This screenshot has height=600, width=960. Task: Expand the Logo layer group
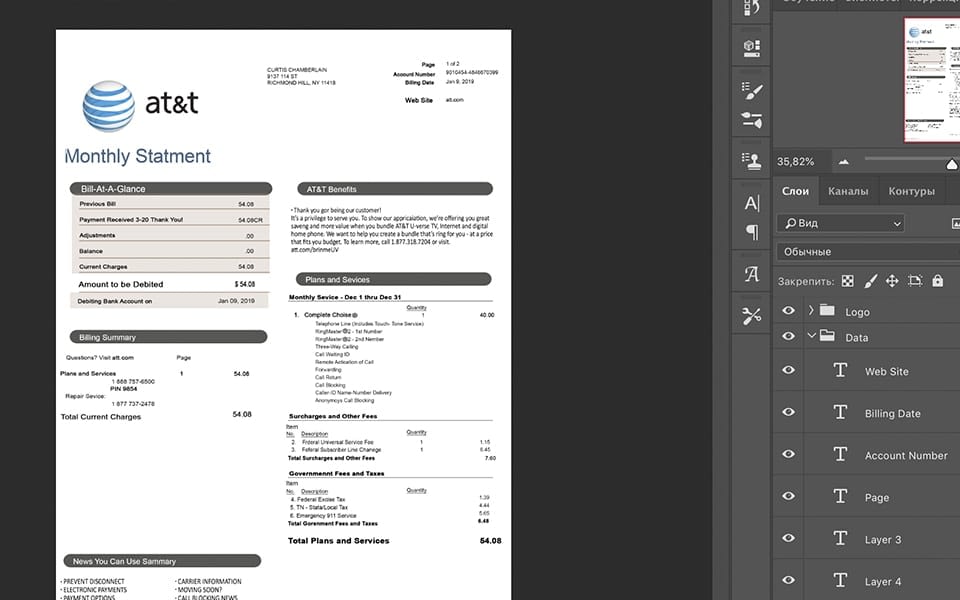811,310
